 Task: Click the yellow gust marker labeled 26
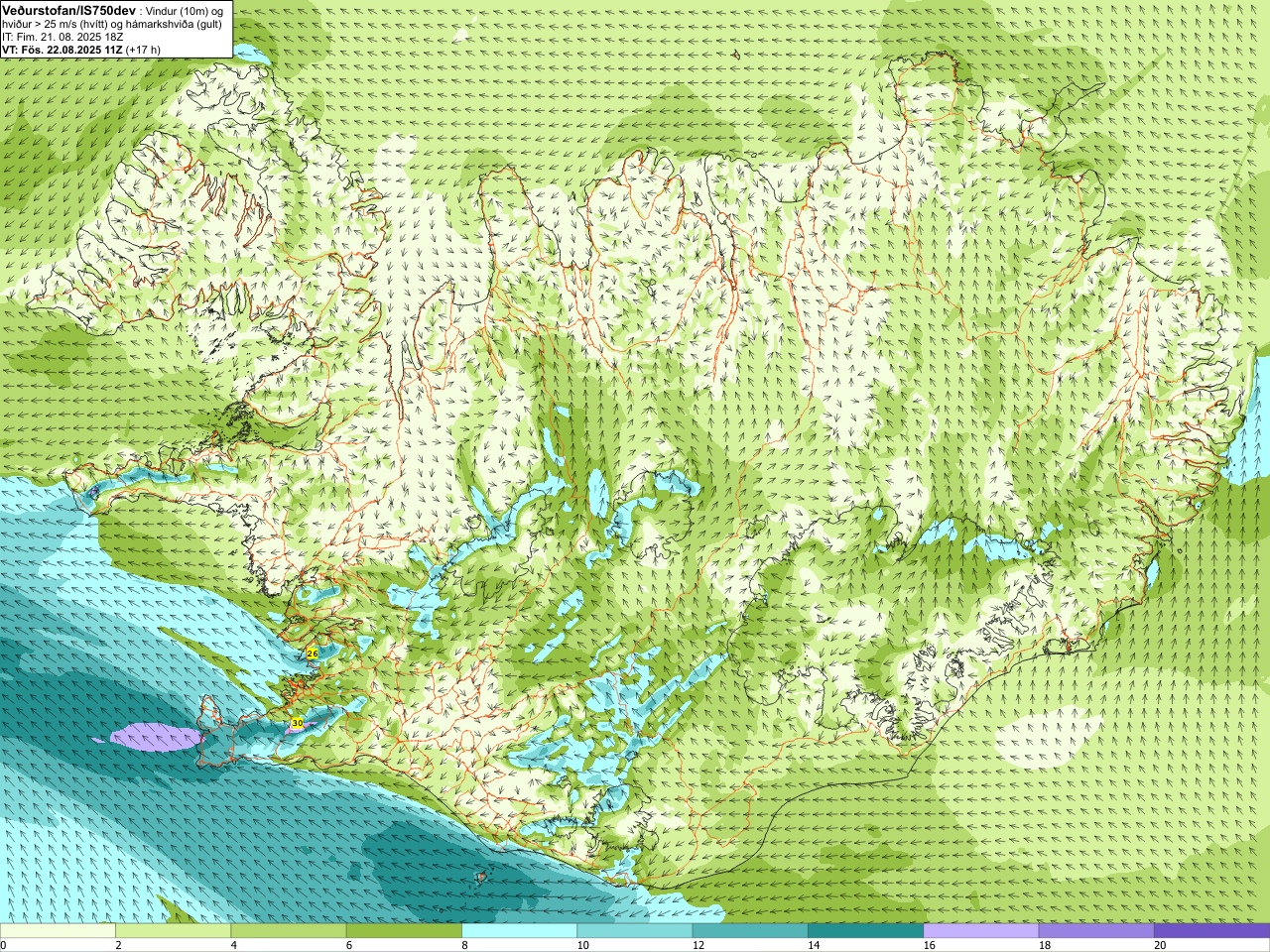[312, 654]
